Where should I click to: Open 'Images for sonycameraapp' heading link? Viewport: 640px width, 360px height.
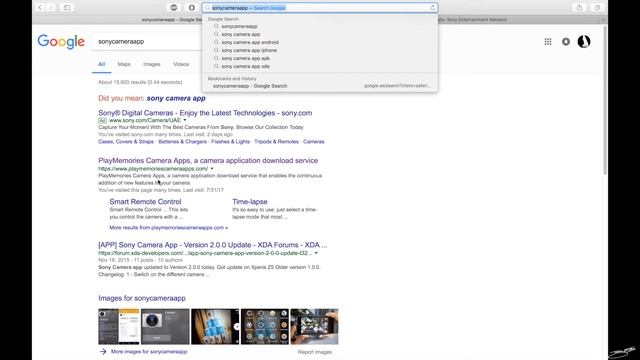tap(142, 298)
